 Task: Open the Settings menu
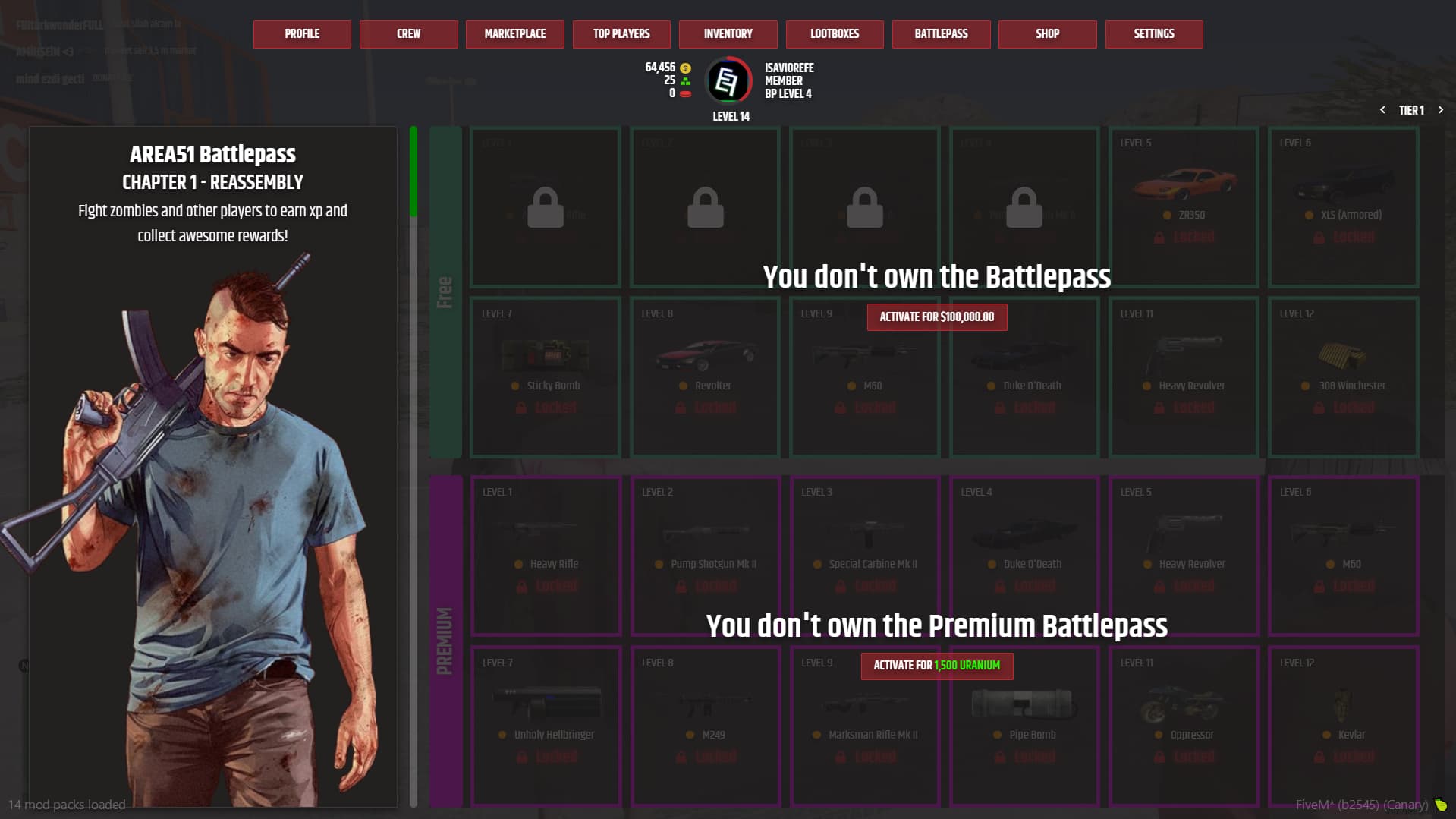(x=1154, y=34)
